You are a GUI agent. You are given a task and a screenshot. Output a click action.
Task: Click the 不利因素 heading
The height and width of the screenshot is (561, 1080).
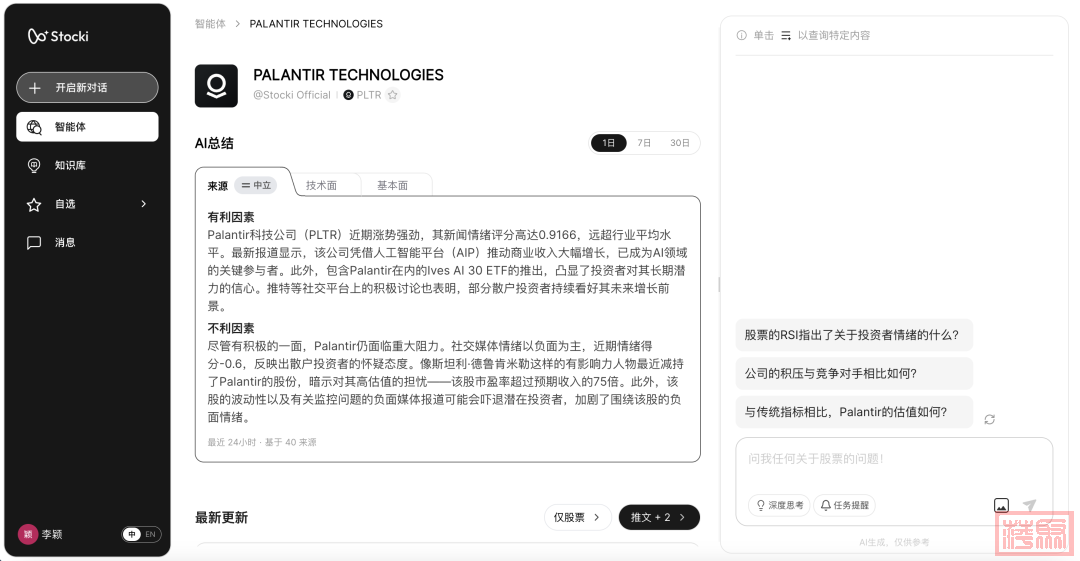click(231, 328)
